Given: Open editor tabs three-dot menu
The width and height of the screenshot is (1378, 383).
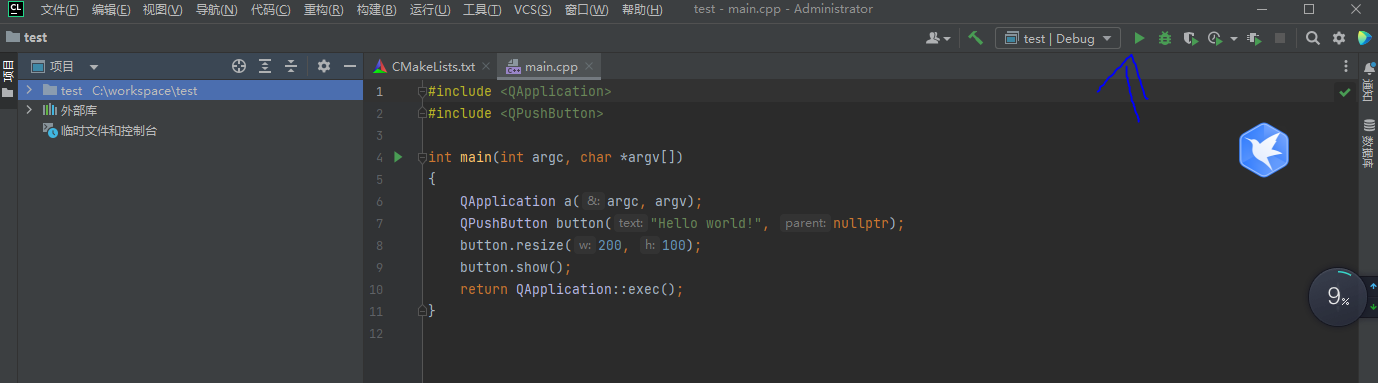Looking at the screenshot, I should pyautogui.click(x=1346, y=67).
